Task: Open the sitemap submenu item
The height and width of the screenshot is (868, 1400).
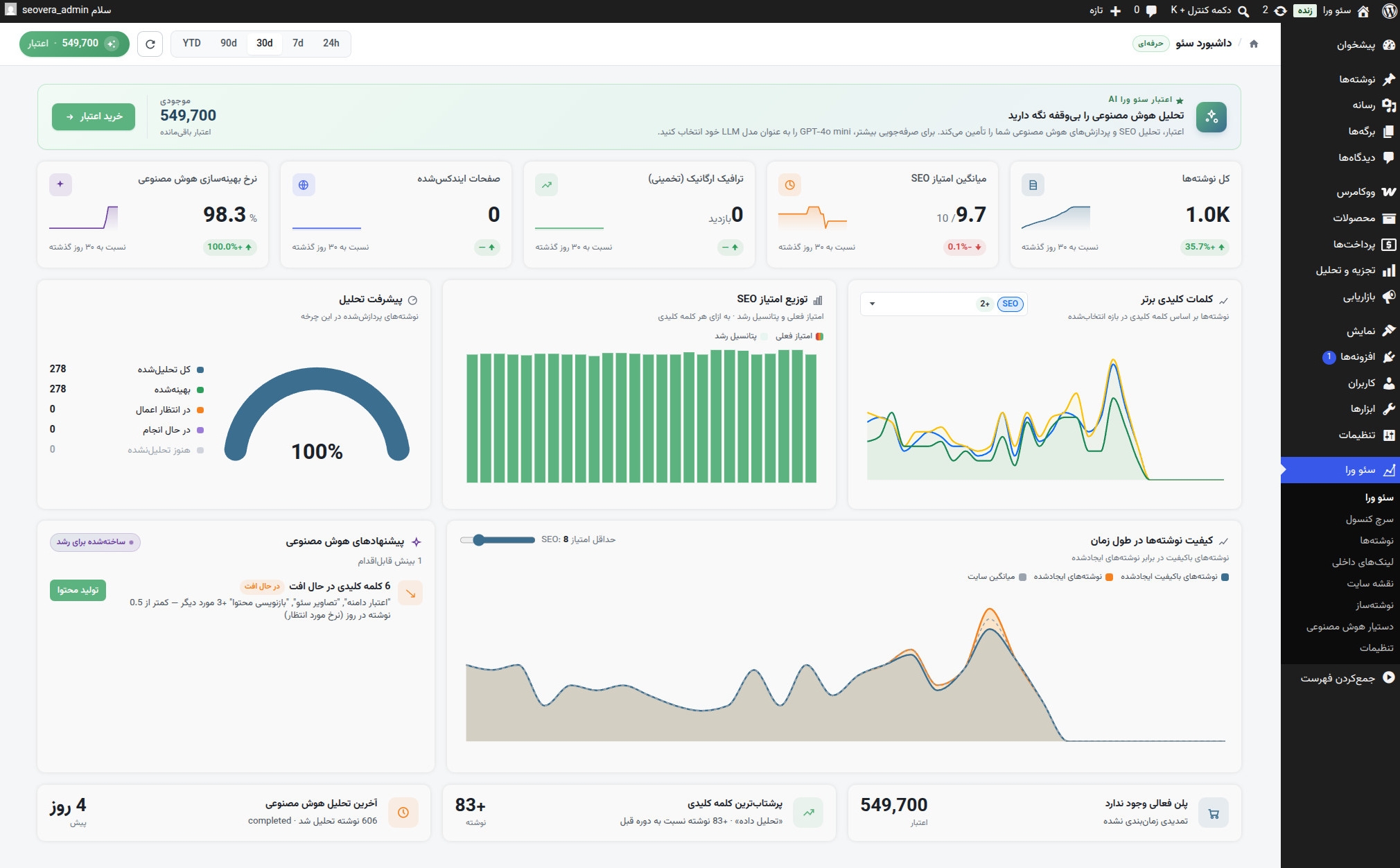Action: [1370, 584]
